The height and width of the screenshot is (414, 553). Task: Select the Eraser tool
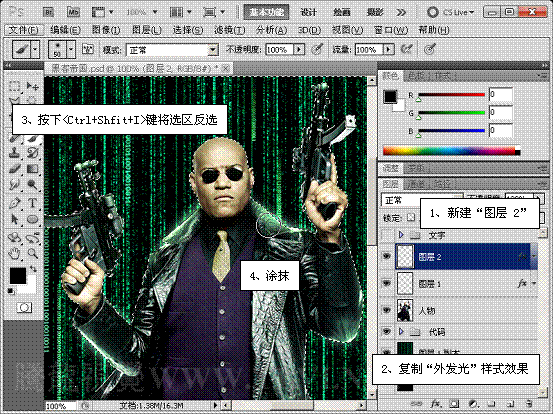(x=14, y=169)
